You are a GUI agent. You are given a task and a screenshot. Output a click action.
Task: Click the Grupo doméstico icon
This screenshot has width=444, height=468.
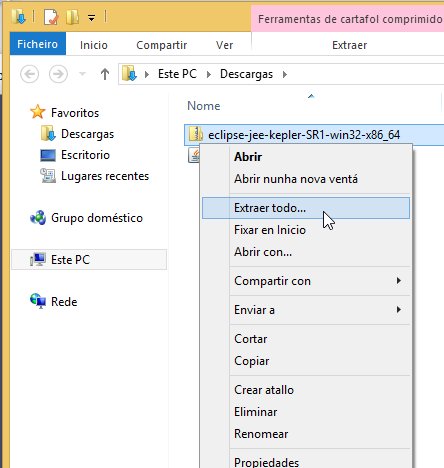pyautogui.click(x=38, y=218)
